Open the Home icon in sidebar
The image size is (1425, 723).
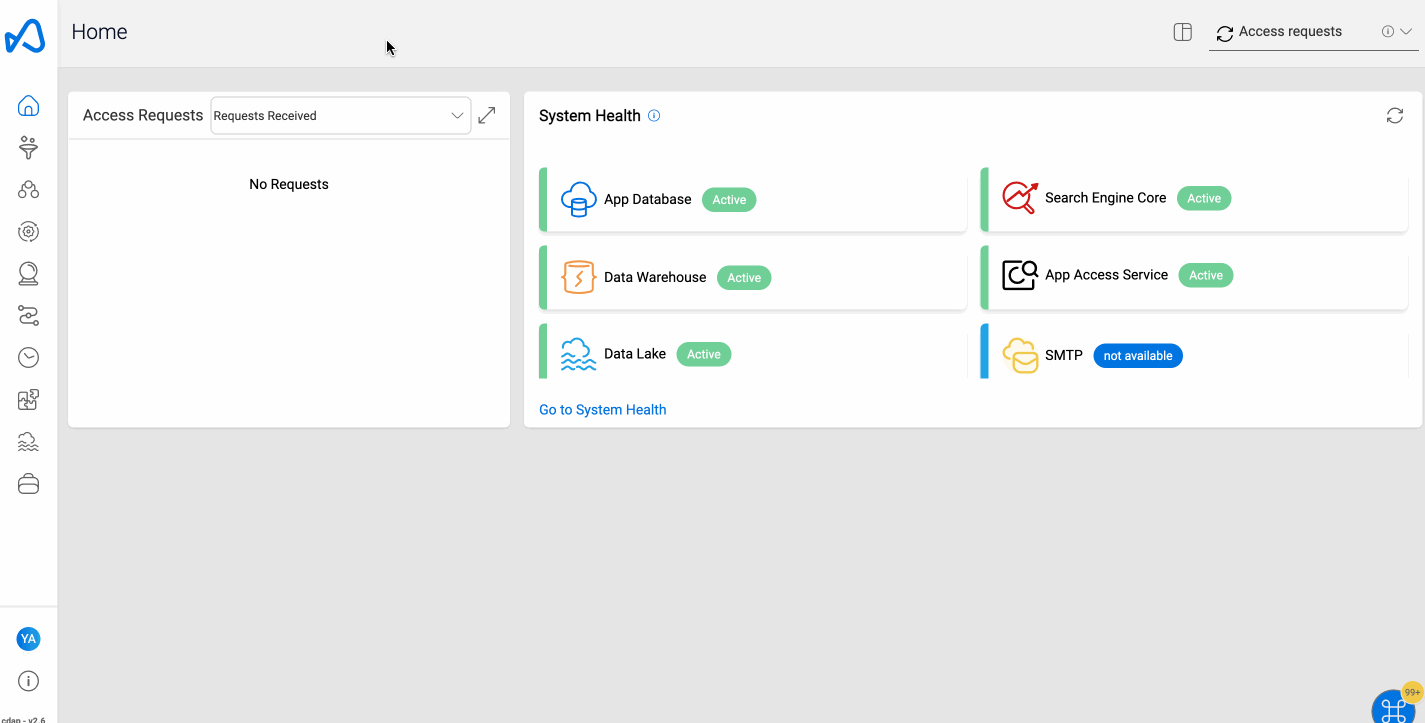[x=29, y=105]
